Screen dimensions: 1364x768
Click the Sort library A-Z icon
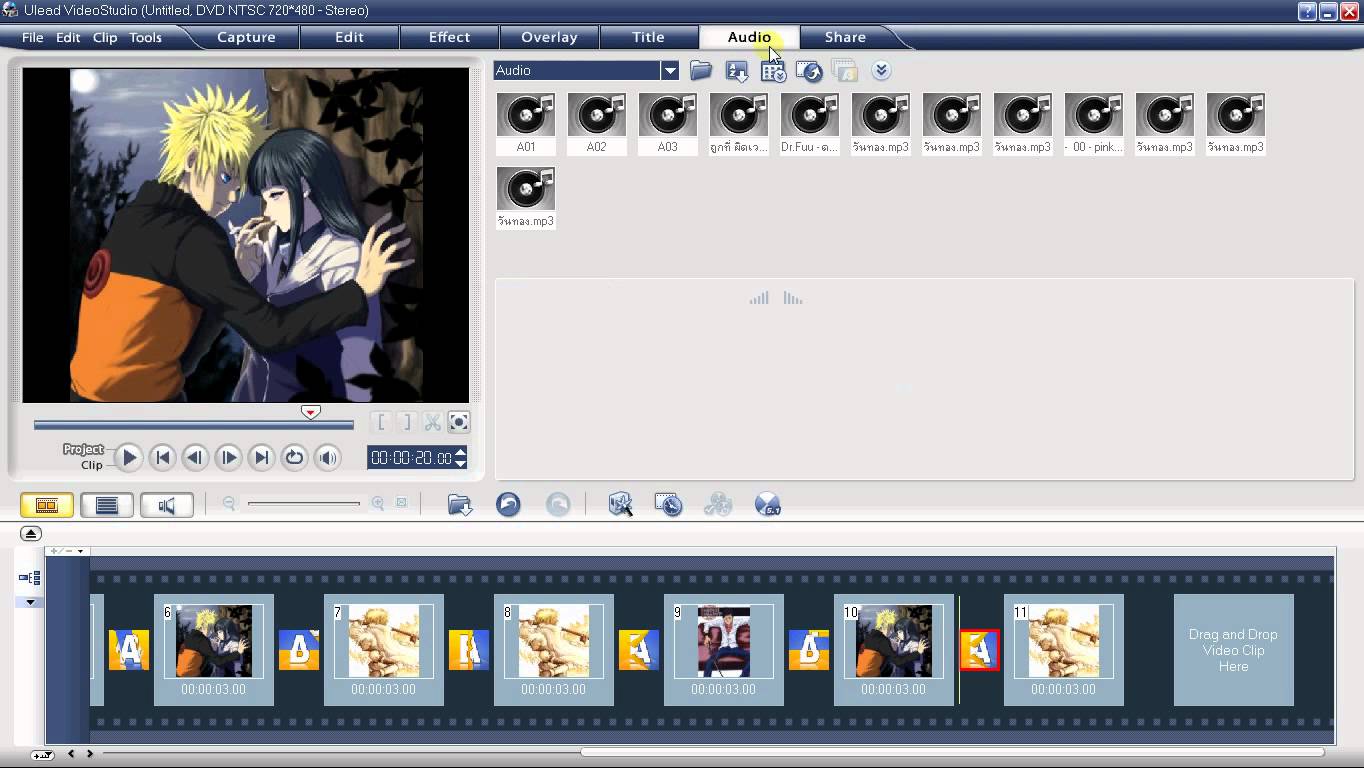(737, 71)
